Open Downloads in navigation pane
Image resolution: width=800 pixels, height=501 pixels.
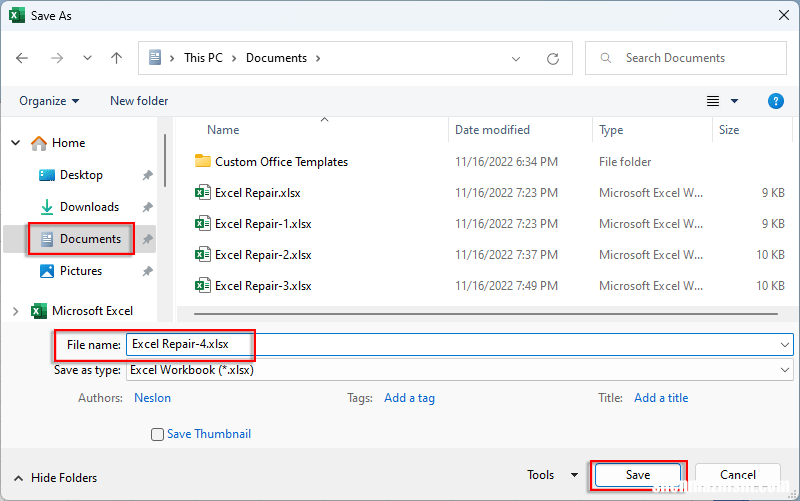(x=89, y=207)
